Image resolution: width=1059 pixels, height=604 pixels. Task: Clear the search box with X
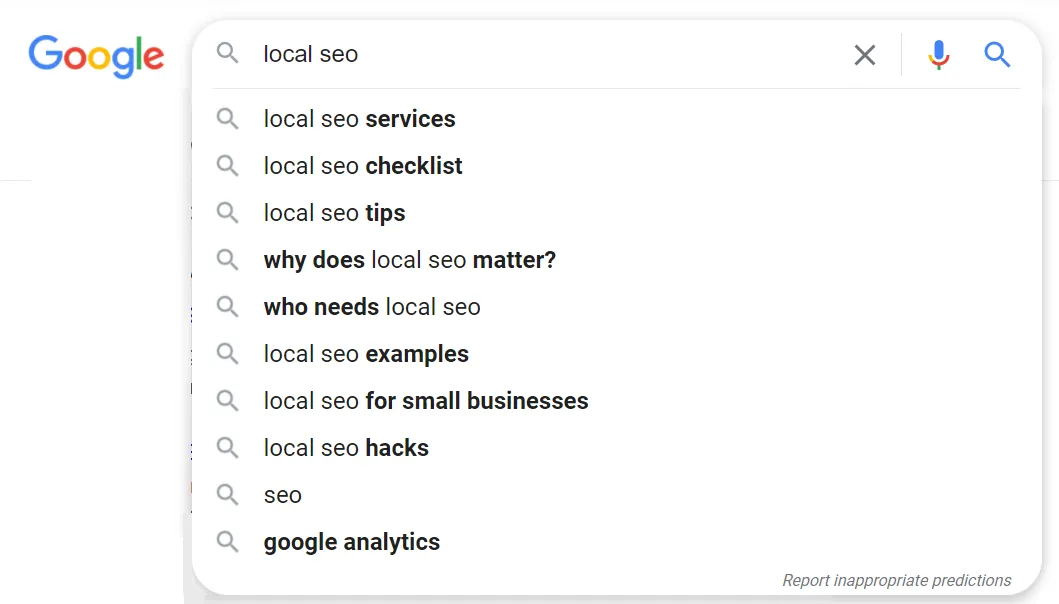(865, 55)
